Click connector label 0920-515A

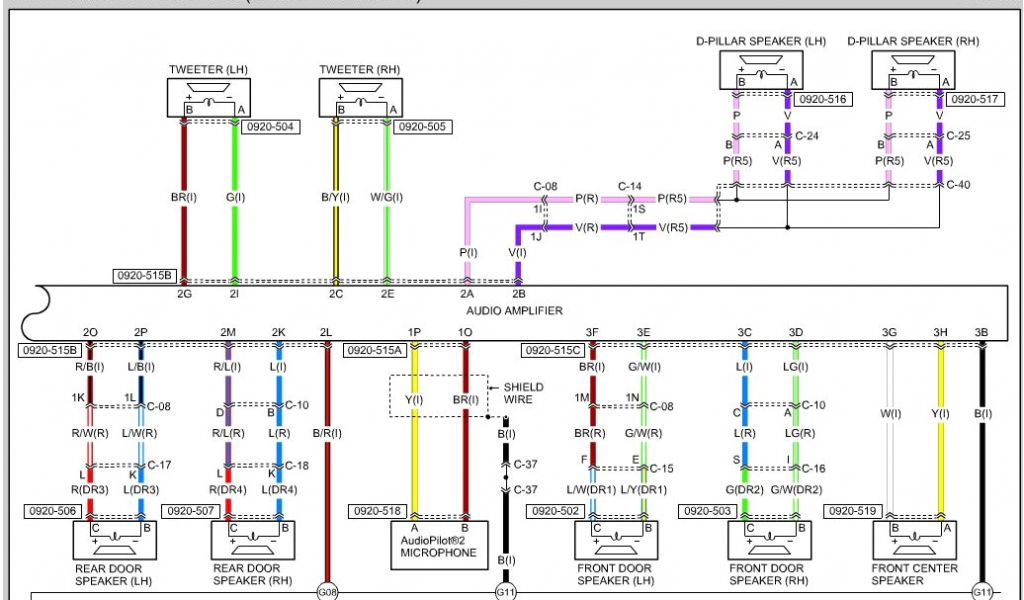tap(374, 350)
